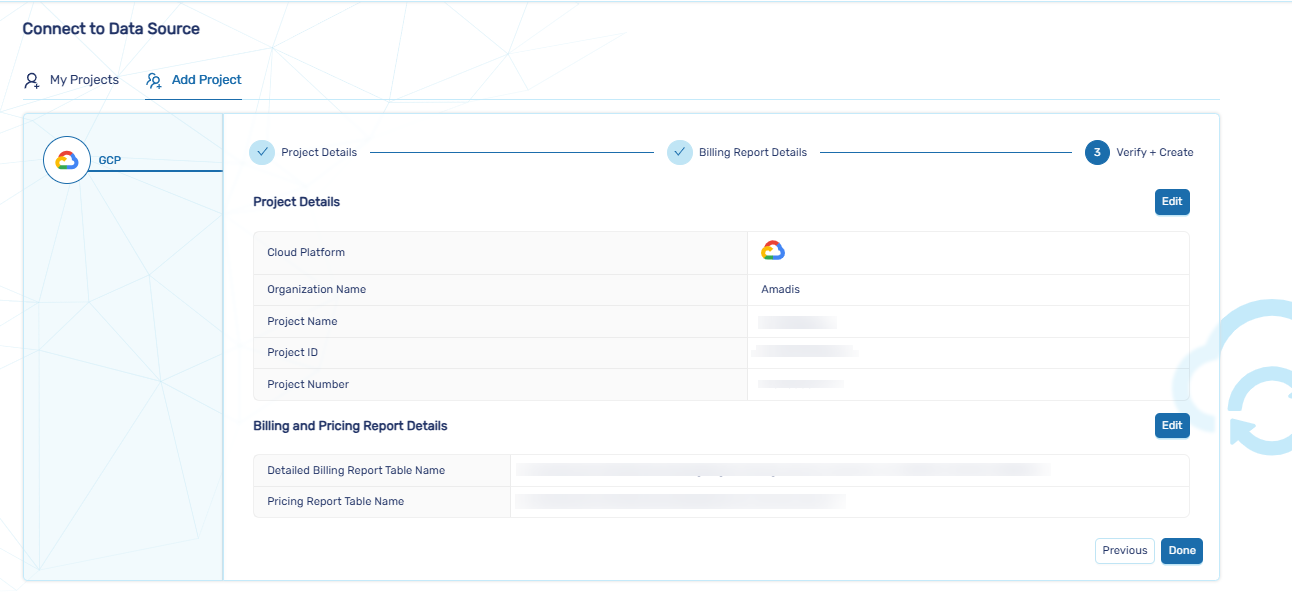The width and height of the screenshot is (1292, 593).
Task: Click Google Cloud logo in Cloud Platform row
Action: 773,251
